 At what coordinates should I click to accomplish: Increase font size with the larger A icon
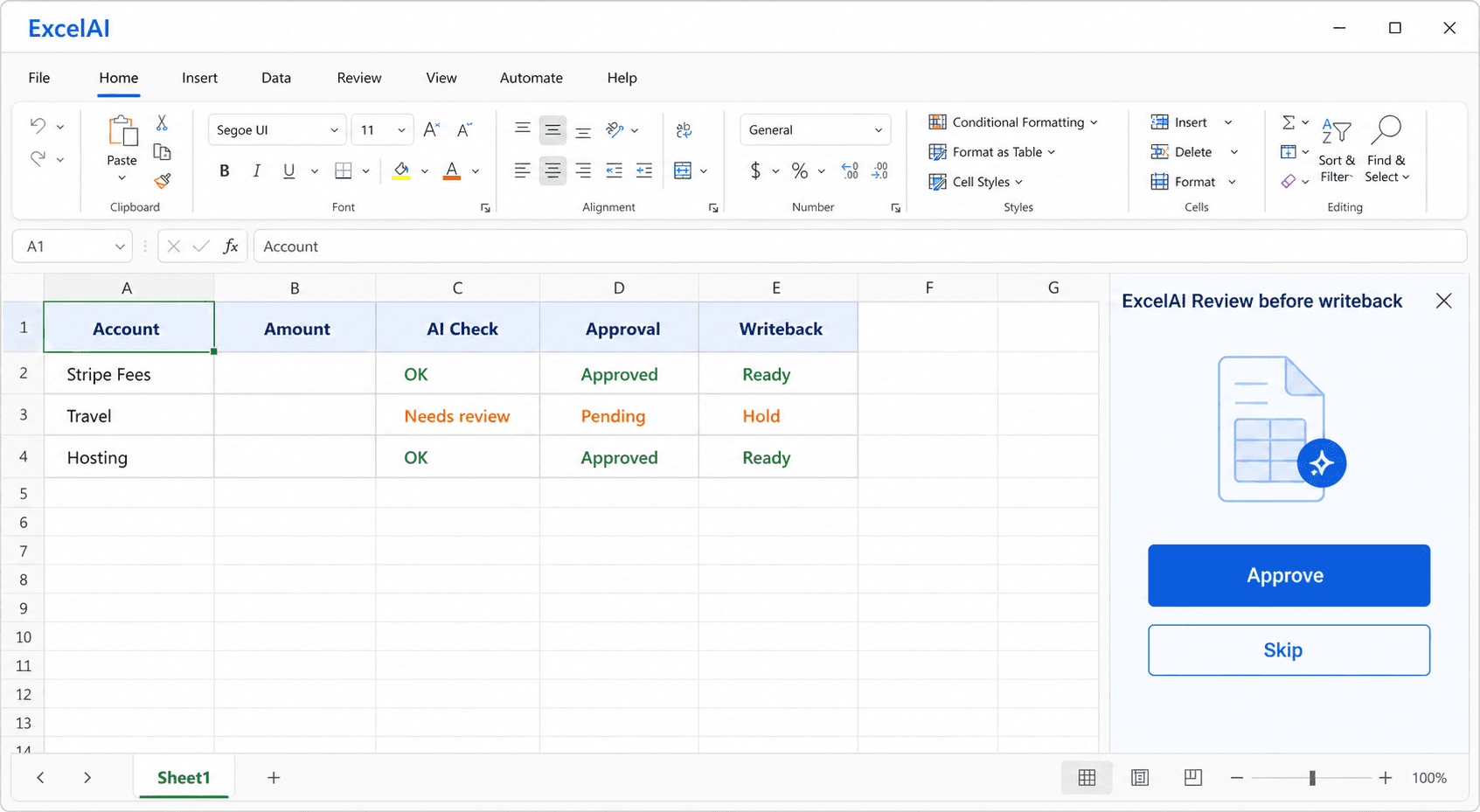click(431, 130)
